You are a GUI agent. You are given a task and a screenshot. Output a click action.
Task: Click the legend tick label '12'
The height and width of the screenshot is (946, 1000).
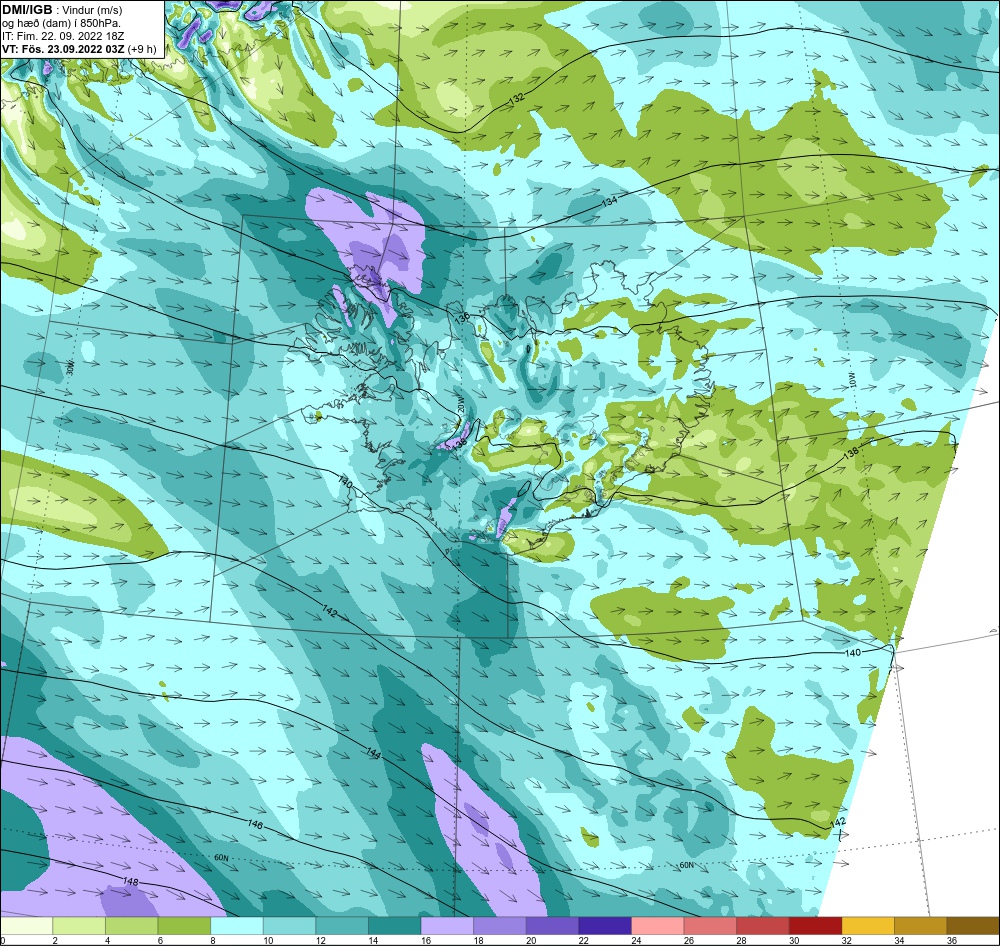(x=320, y=940)
